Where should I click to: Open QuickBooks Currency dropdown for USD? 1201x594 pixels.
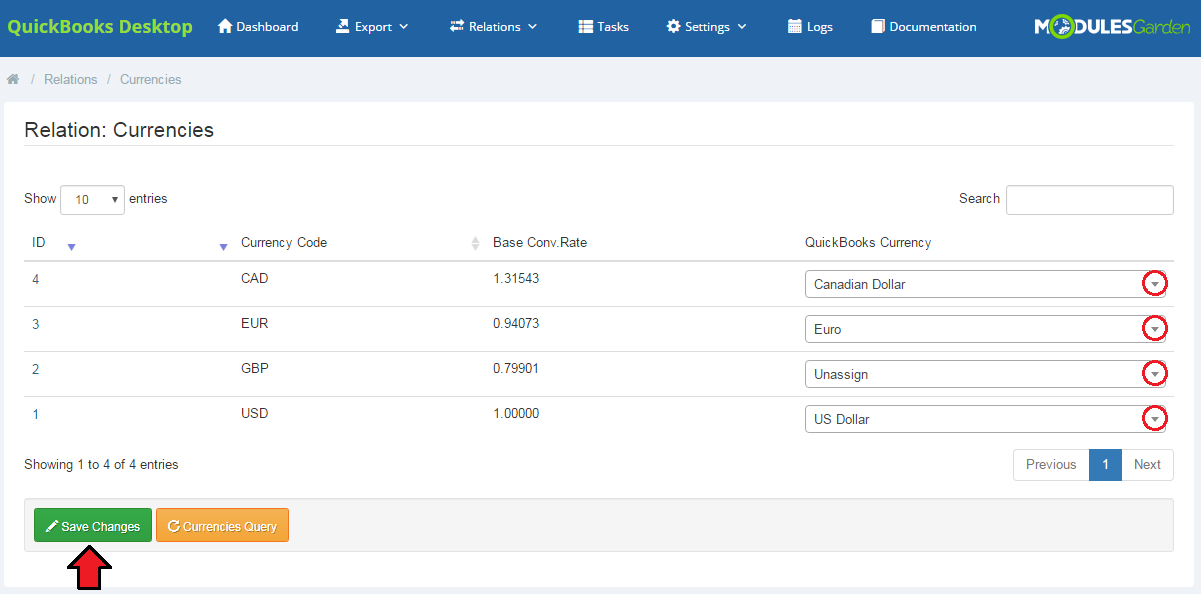pos(986,419)
